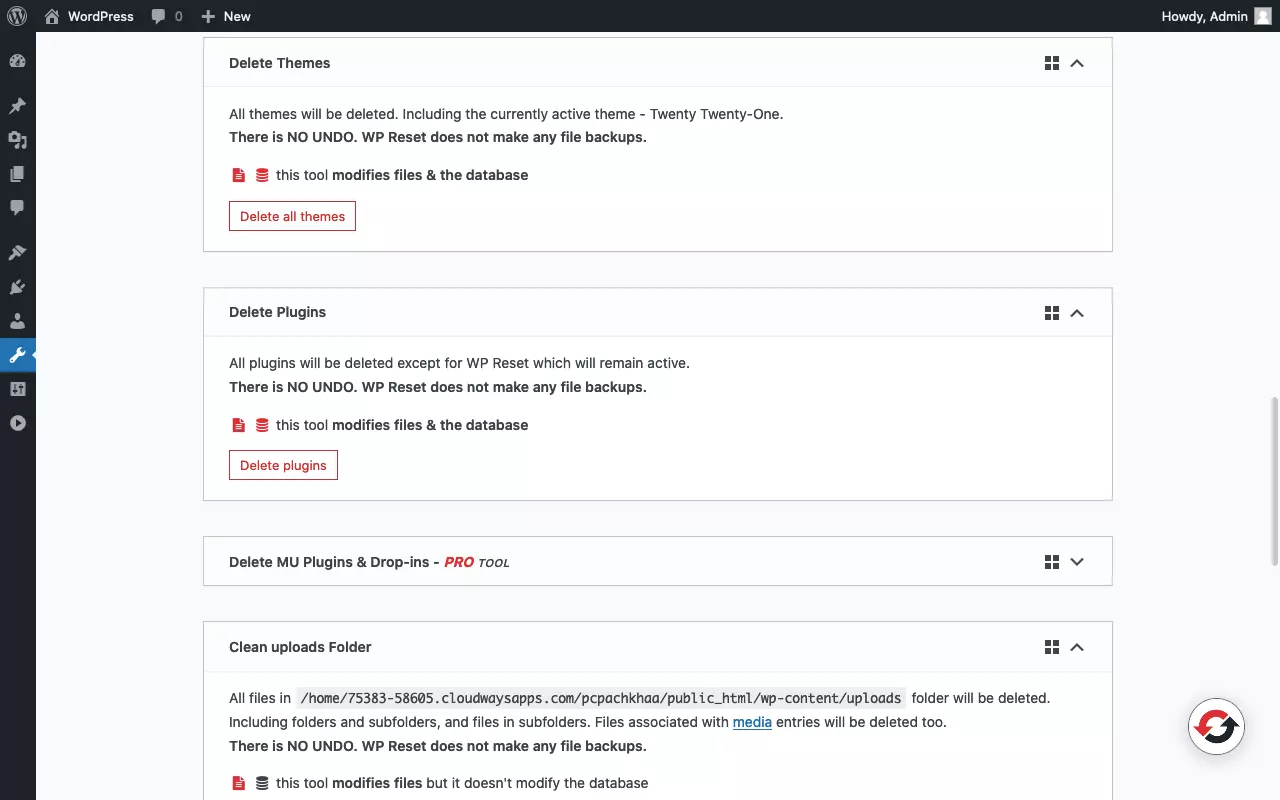Click the WordPress logo in admin bar

click(x=17, y=16)
